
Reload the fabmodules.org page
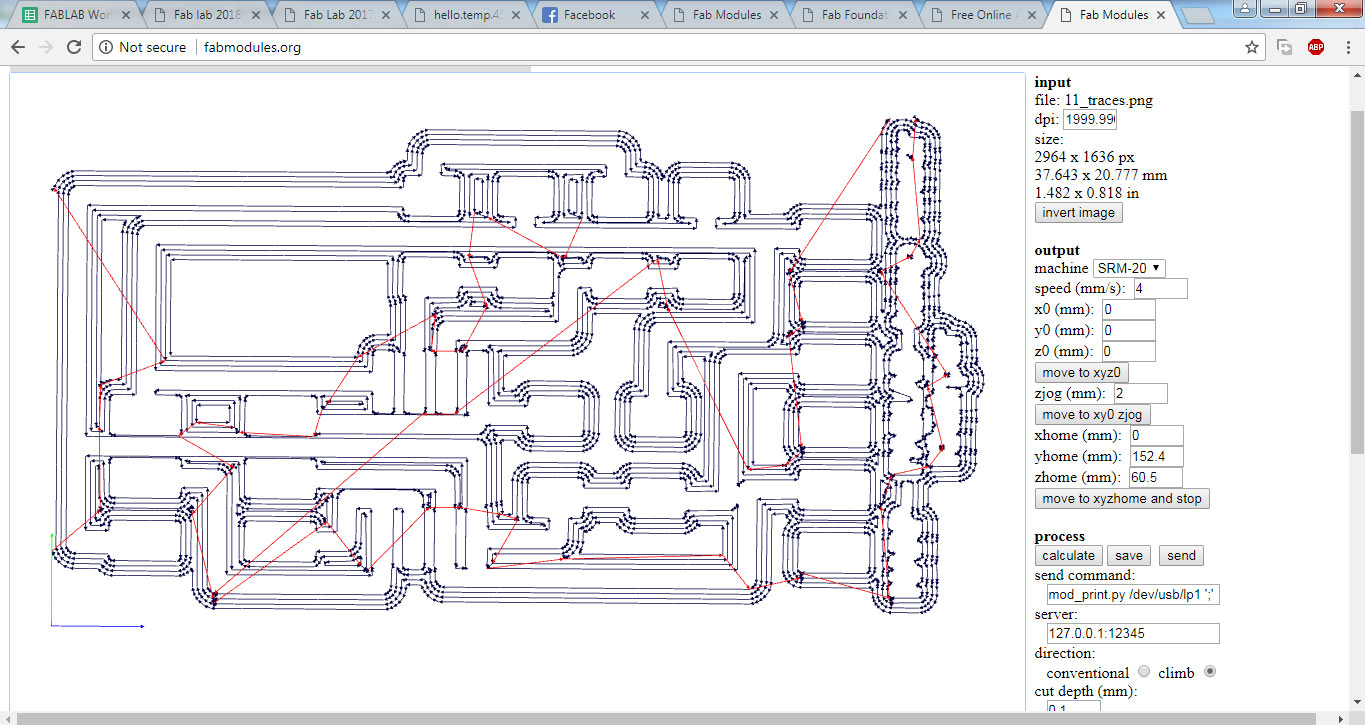[x=74, y=47]
